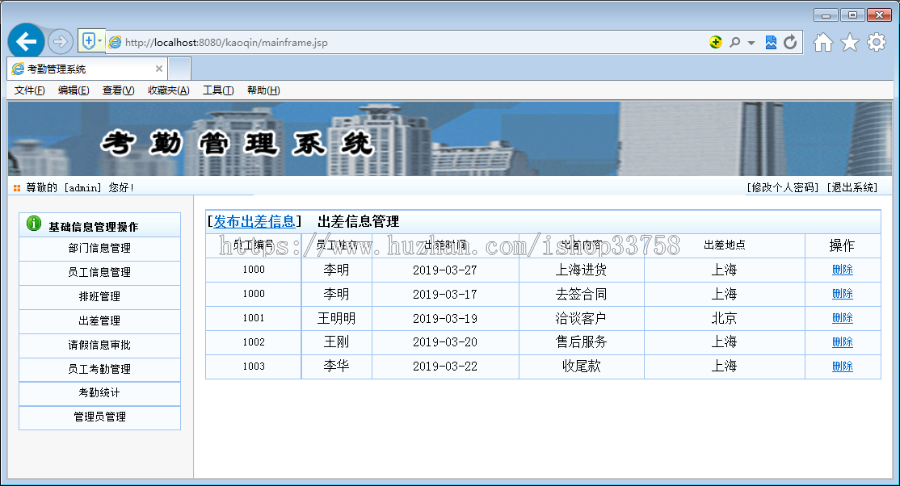
Task: Open the 工具(T) menu
Action: click(218, 90)
